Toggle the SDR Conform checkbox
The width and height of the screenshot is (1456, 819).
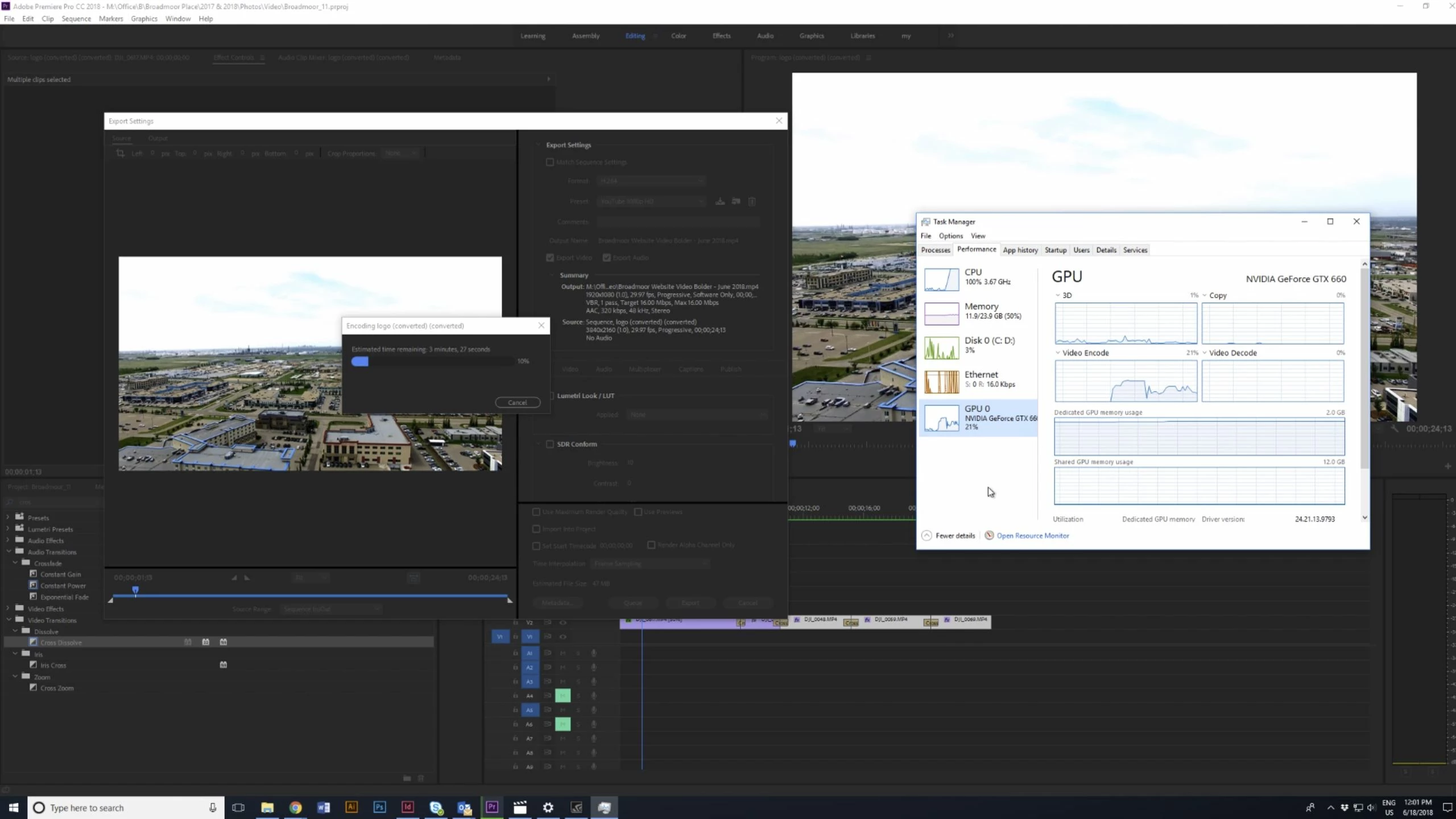click(x=550, y=444)
